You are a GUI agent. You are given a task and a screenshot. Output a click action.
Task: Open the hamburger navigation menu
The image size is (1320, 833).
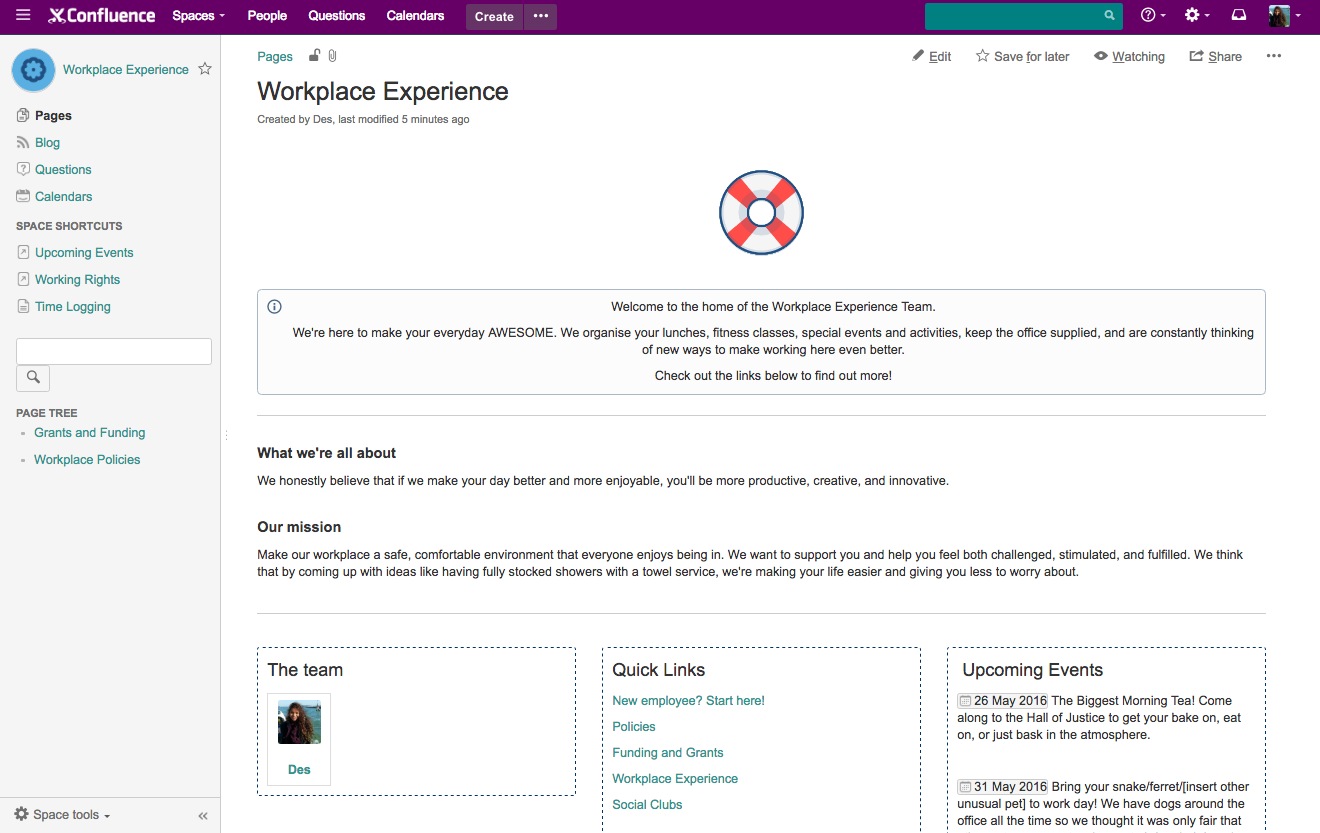pos(22,15)
